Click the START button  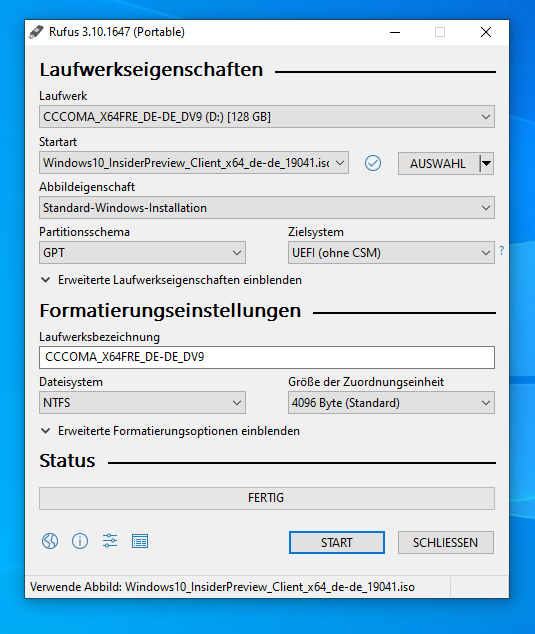[x=336, y=542]
